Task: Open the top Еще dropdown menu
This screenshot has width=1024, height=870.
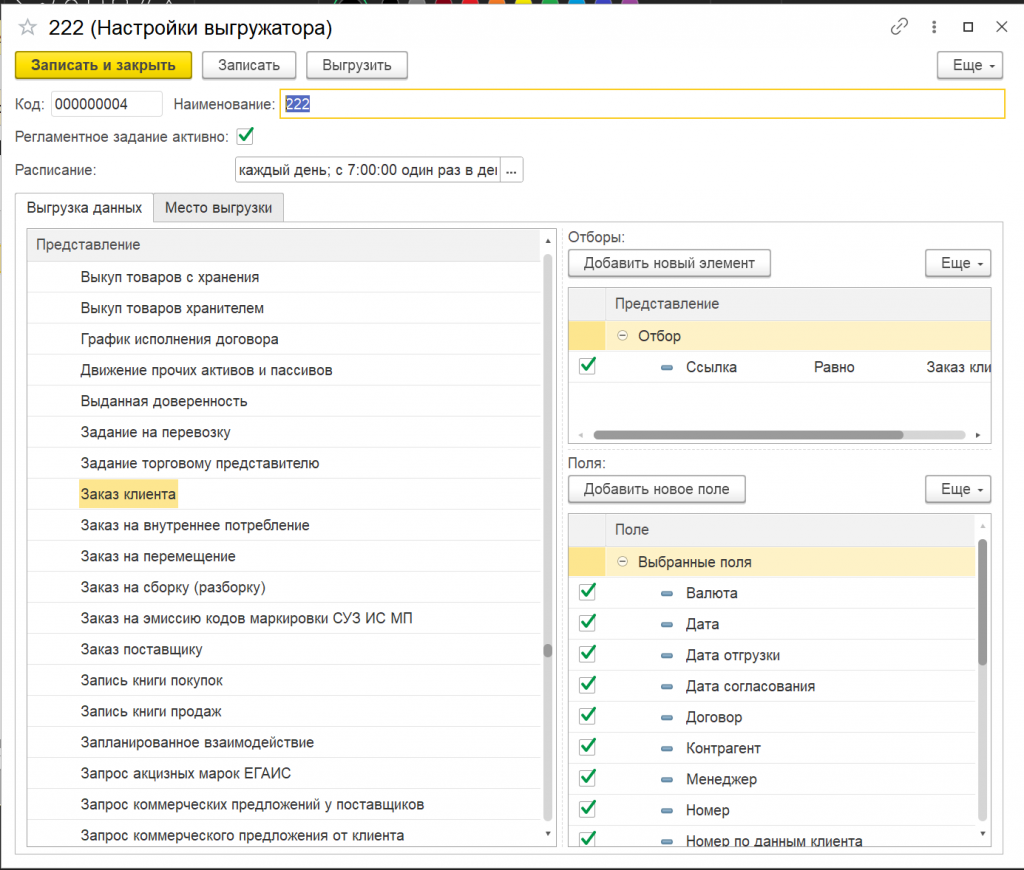Action: (x=969, y=65)
